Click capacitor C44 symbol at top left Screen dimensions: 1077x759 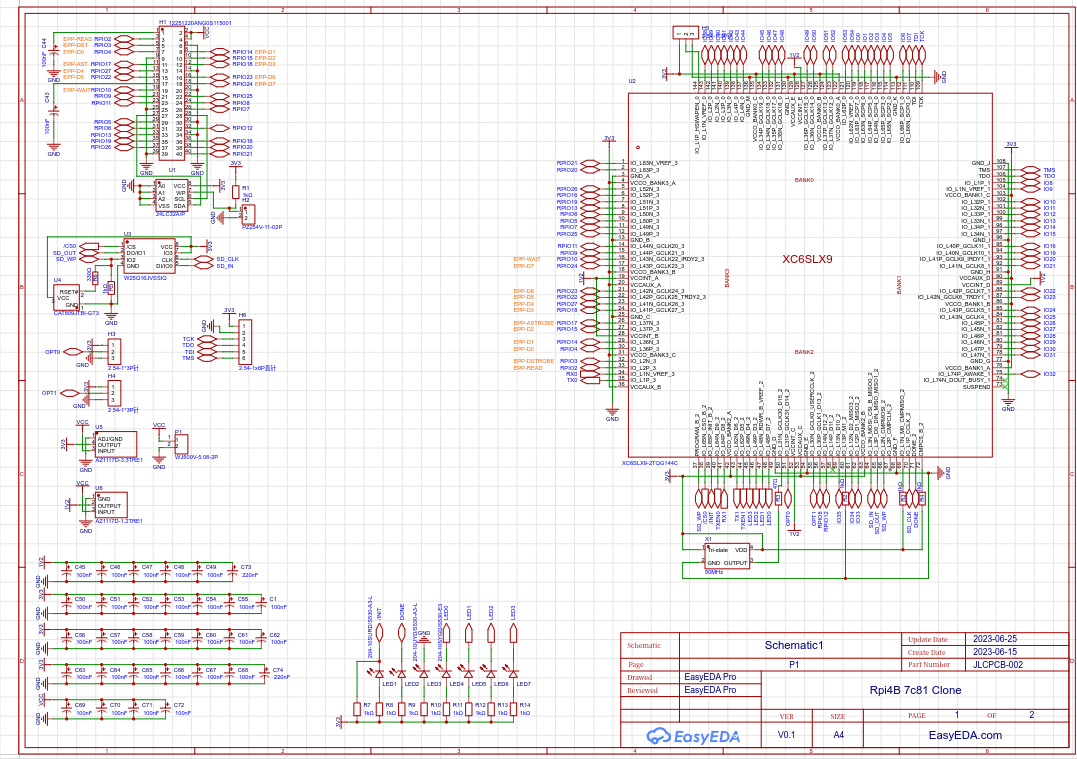[54, 50]
